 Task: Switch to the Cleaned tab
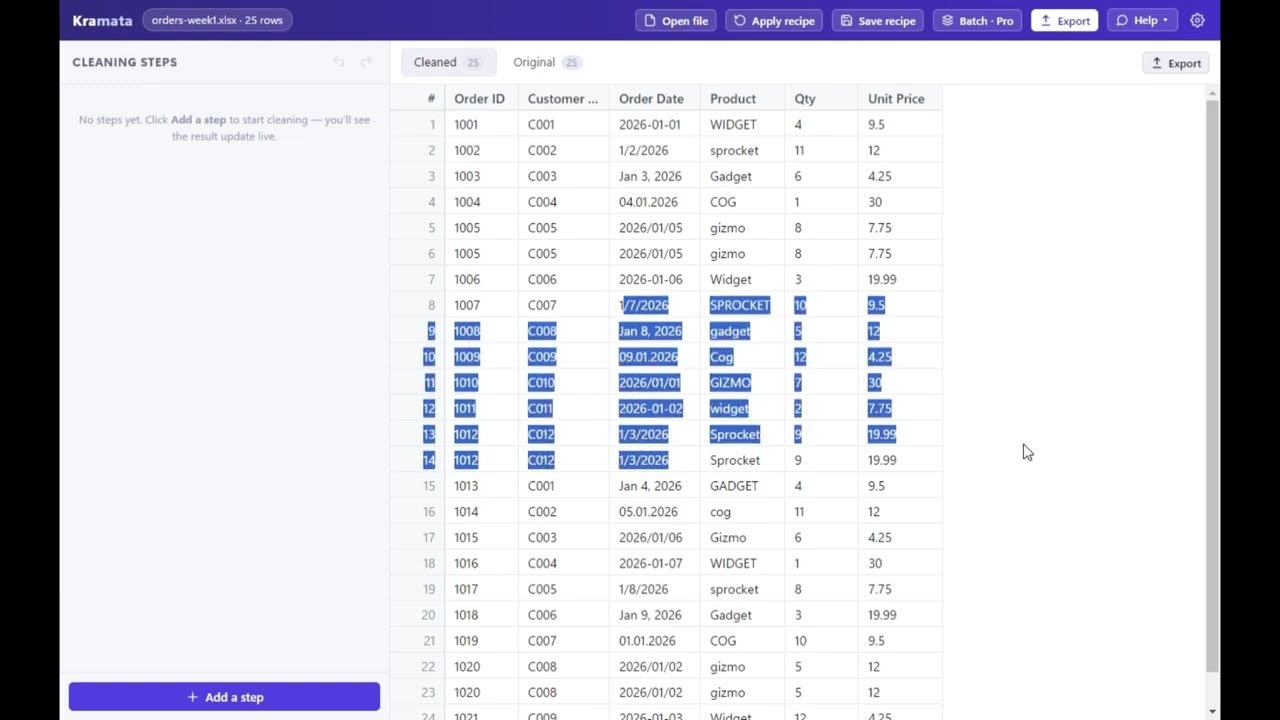[x=448, y=62]
